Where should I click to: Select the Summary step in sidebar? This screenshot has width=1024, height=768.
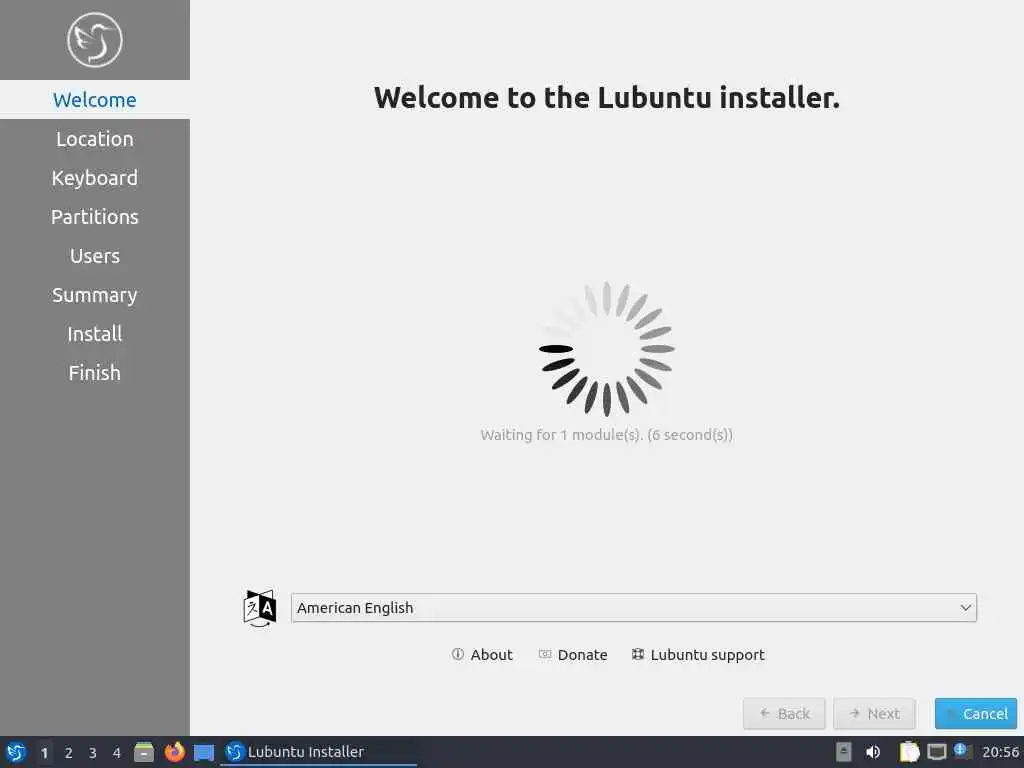point(95,295)
